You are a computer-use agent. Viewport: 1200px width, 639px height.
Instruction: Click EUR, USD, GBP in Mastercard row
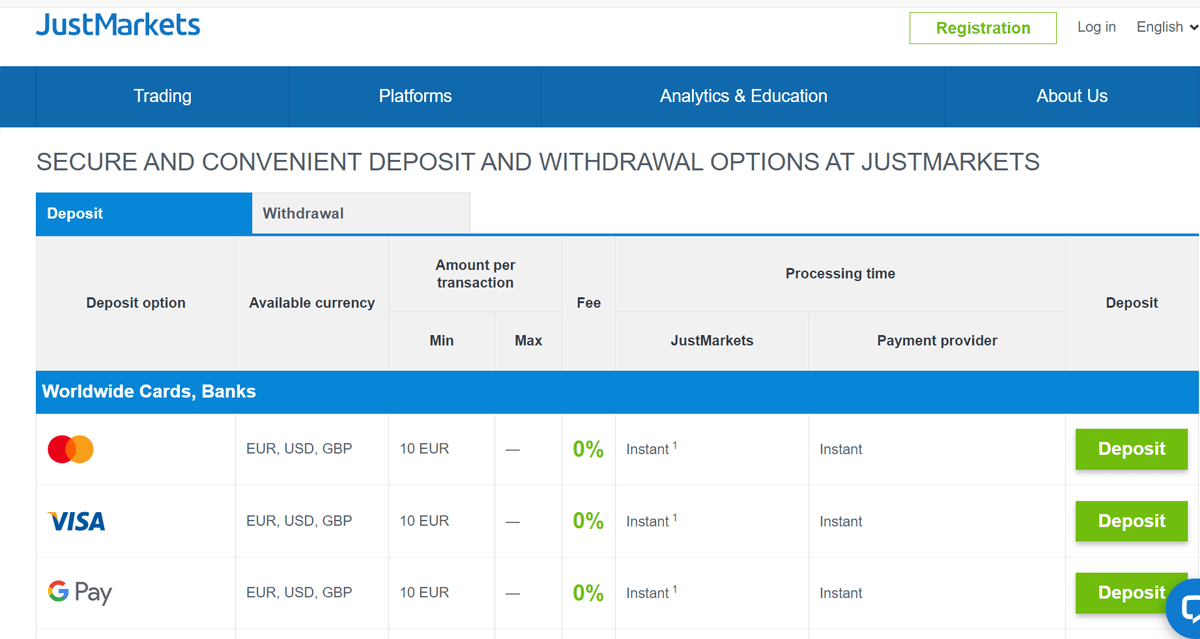(x=299, y=449)
